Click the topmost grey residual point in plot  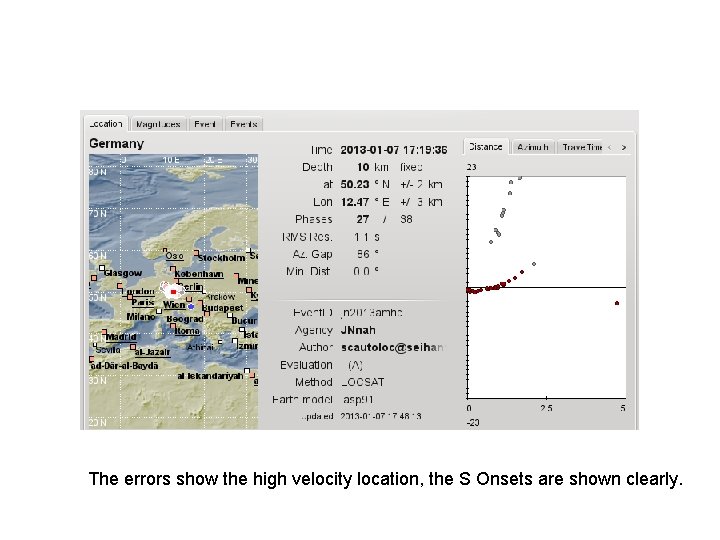point(520,178)
